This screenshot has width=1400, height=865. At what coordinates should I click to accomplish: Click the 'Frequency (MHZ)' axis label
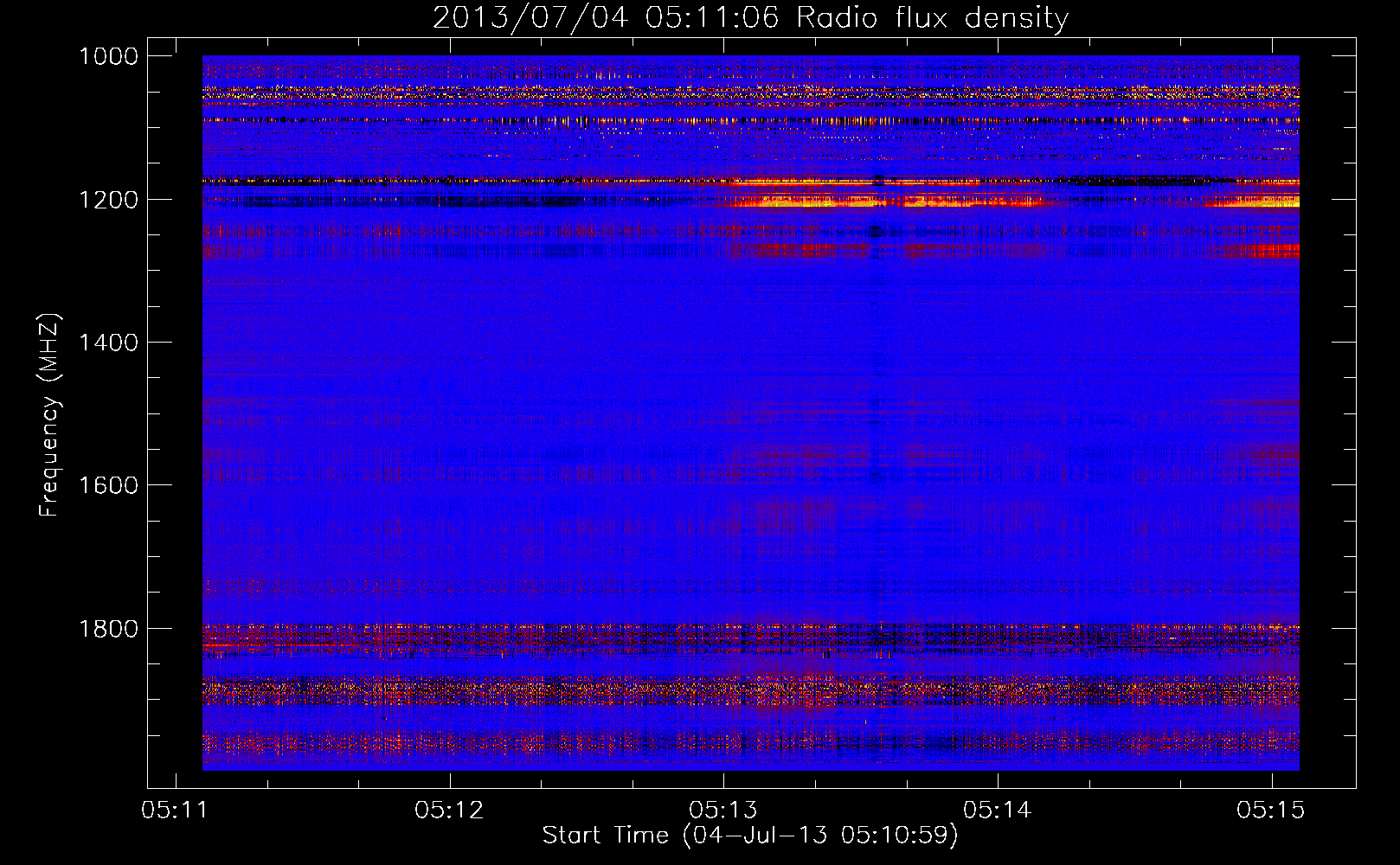coord(49,415)
